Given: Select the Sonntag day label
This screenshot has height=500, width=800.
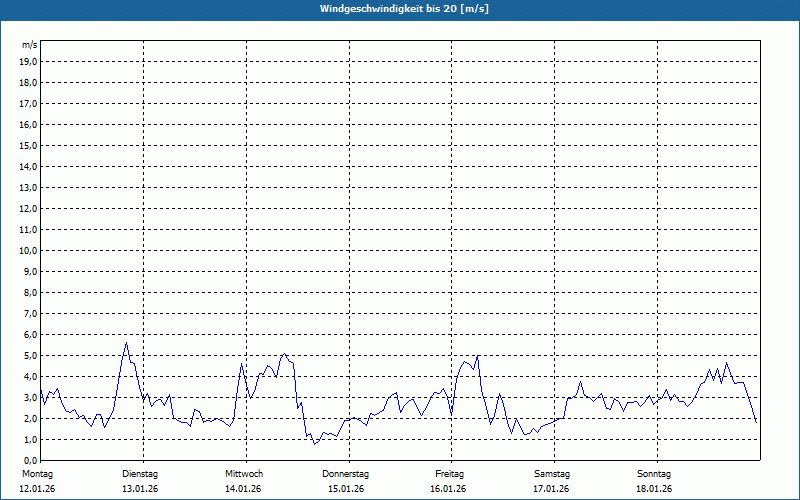Looking at the screenshot, I should pyautogui.click(x=654, y=473).
